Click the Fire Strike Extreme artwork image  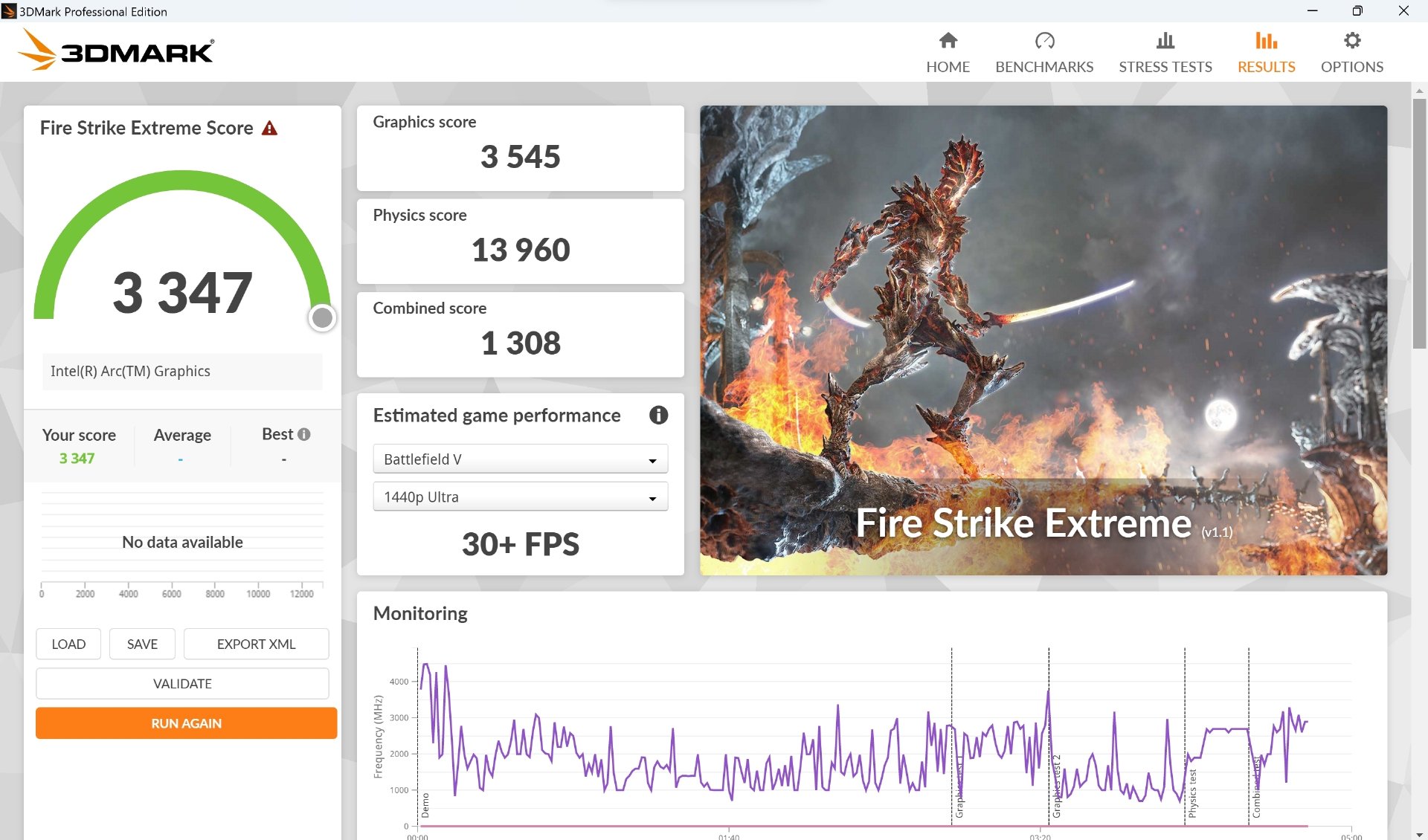[x=1043, y=340]
